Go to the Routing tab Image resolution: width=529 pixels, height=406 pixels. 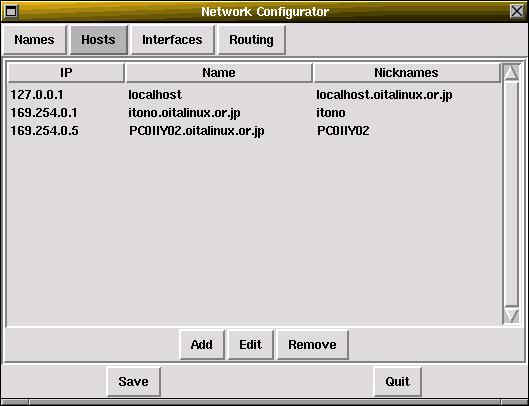[251, 40]
